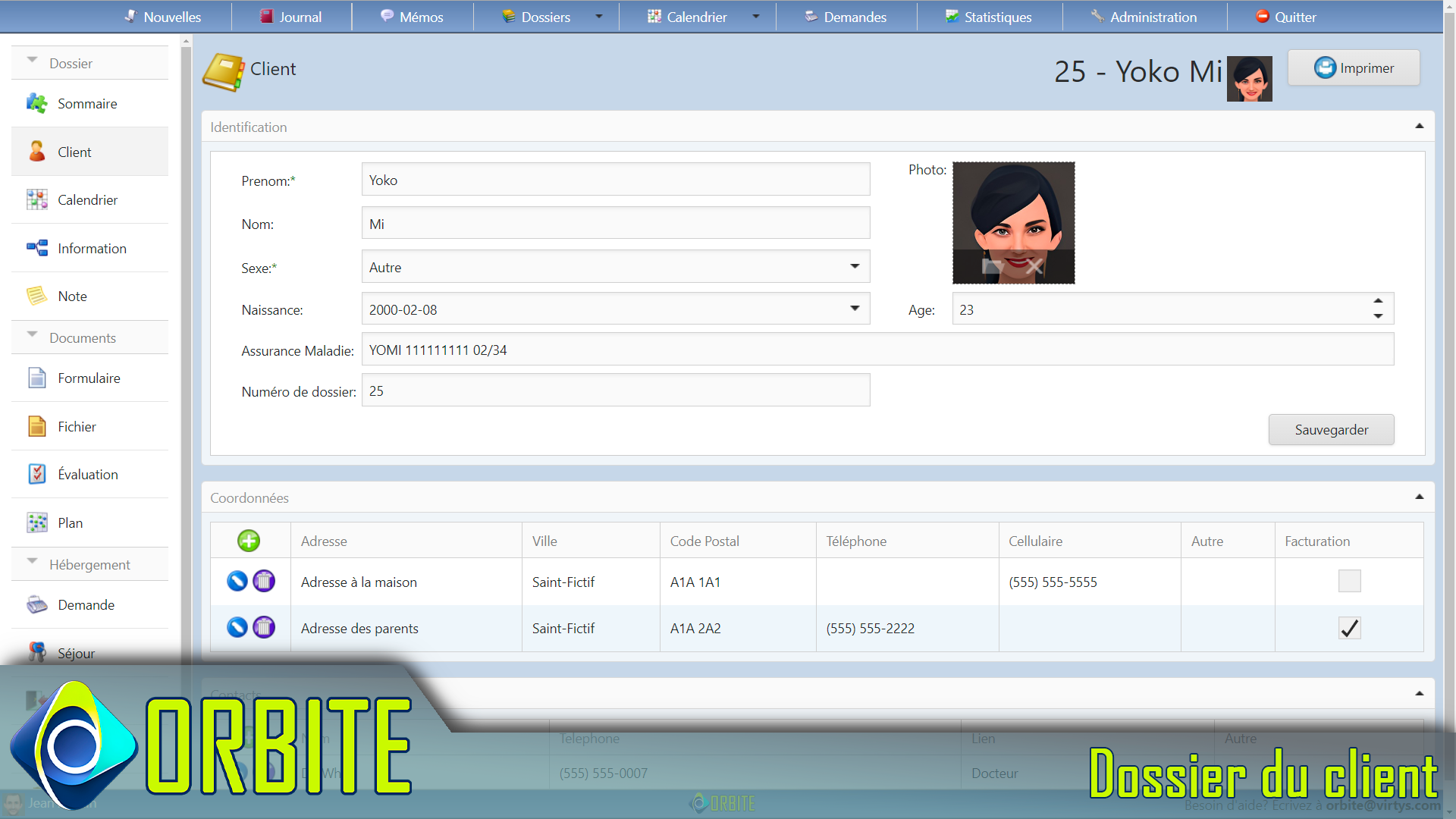
Task: Click the Prenom input field
Action: tap(616, 180)
